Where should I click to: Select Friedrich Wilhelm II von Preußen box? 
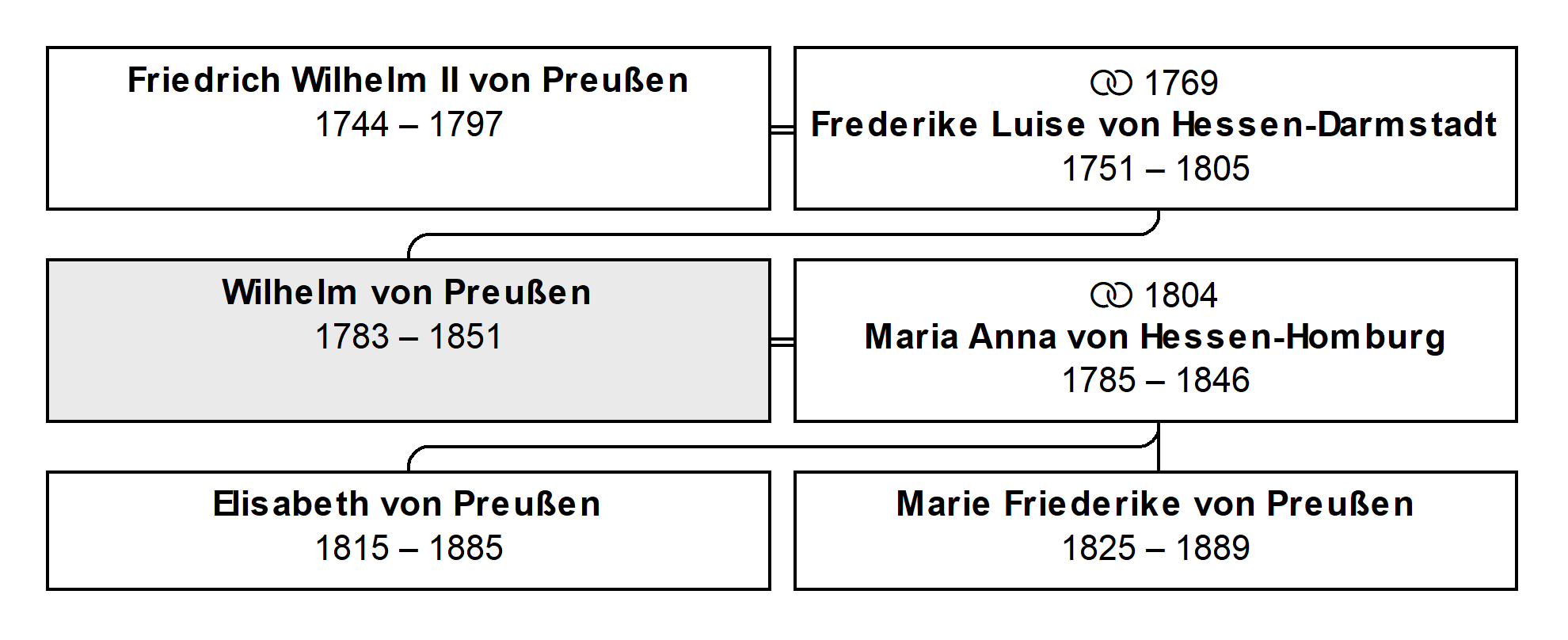point(409,128)
